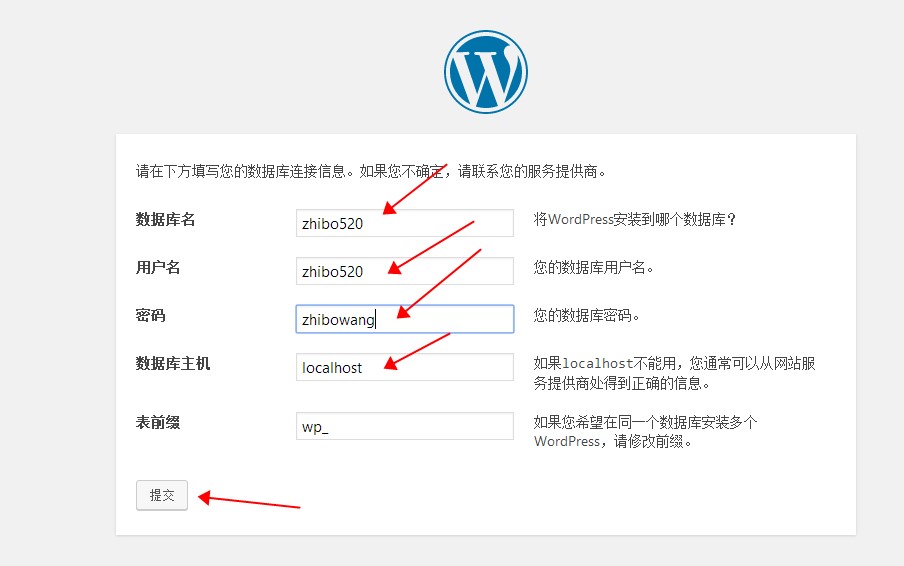Select the 数据库主机 localhost field

coord(405,367)
